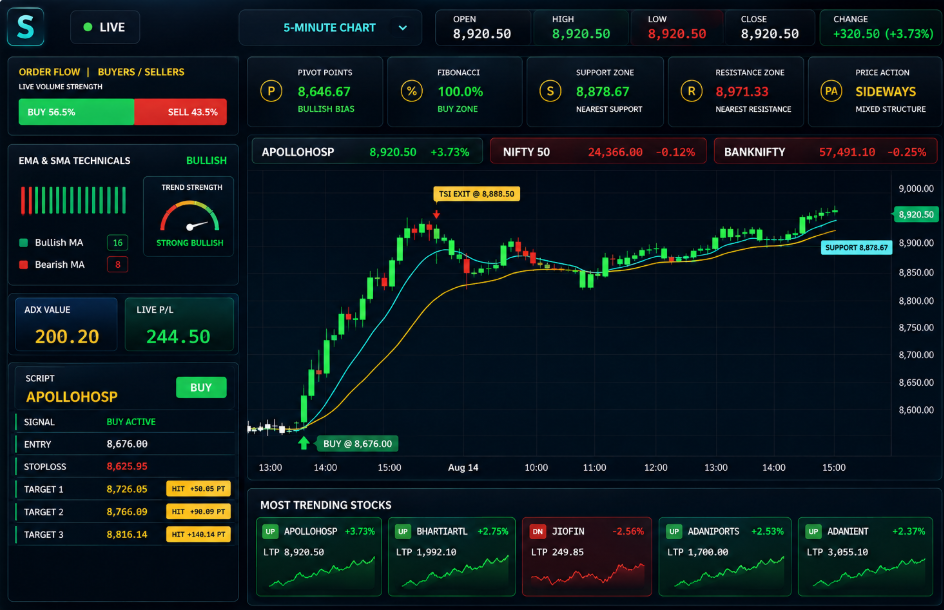
Task: Click the entry value 8,676.00
Action: click(127, 444)
